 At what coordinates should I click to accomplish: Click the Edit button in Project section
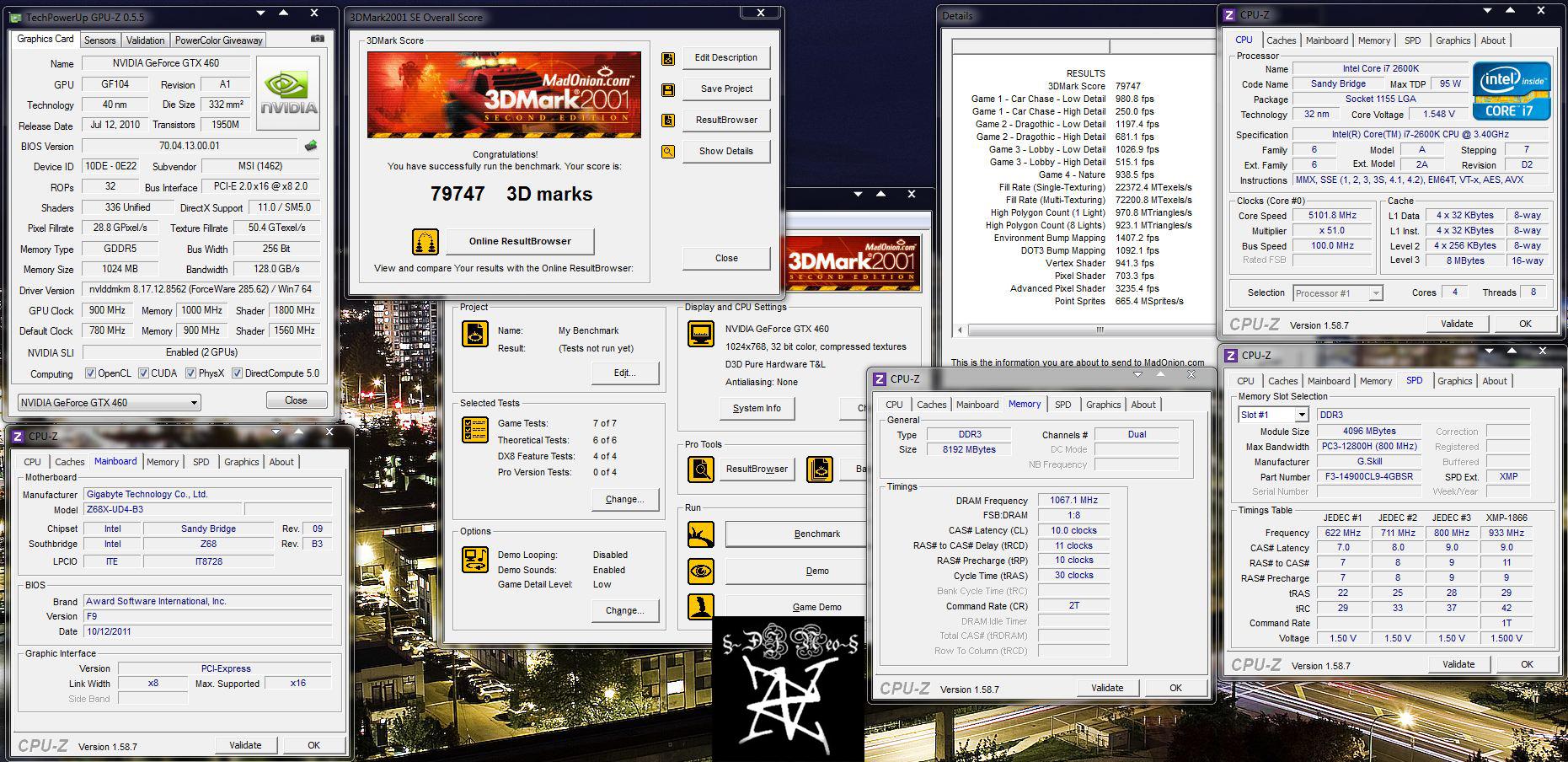(x=625, y=373)
